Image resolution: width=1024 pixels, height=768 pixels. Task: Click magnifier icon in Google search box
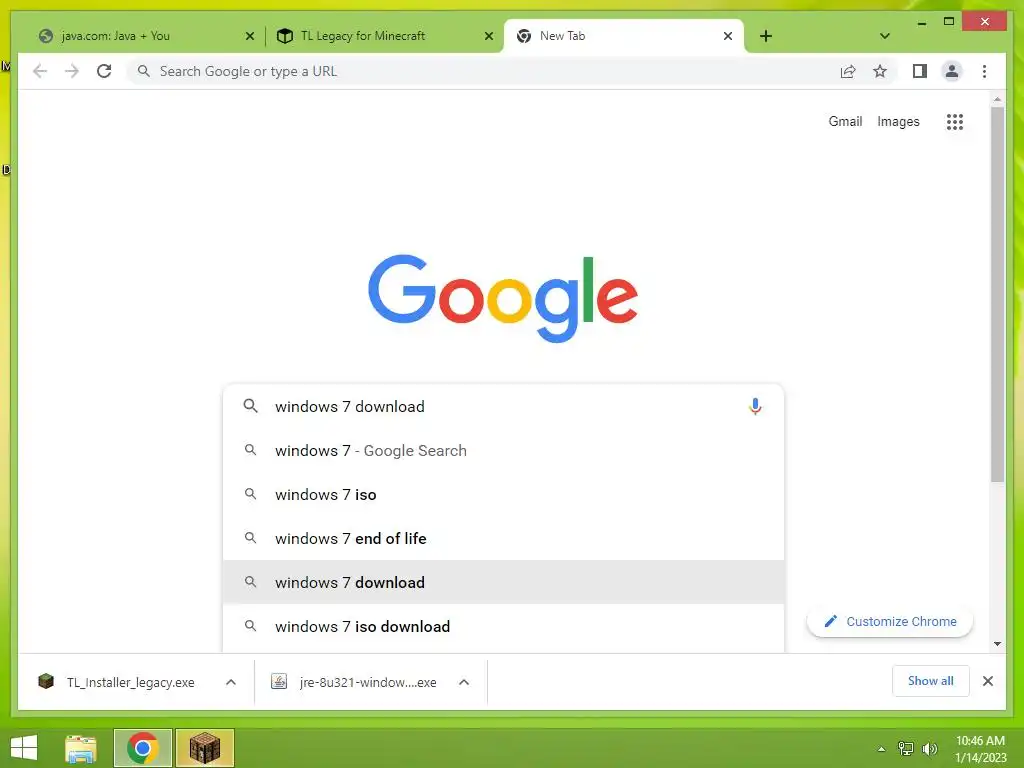click(x=250, y=406)
